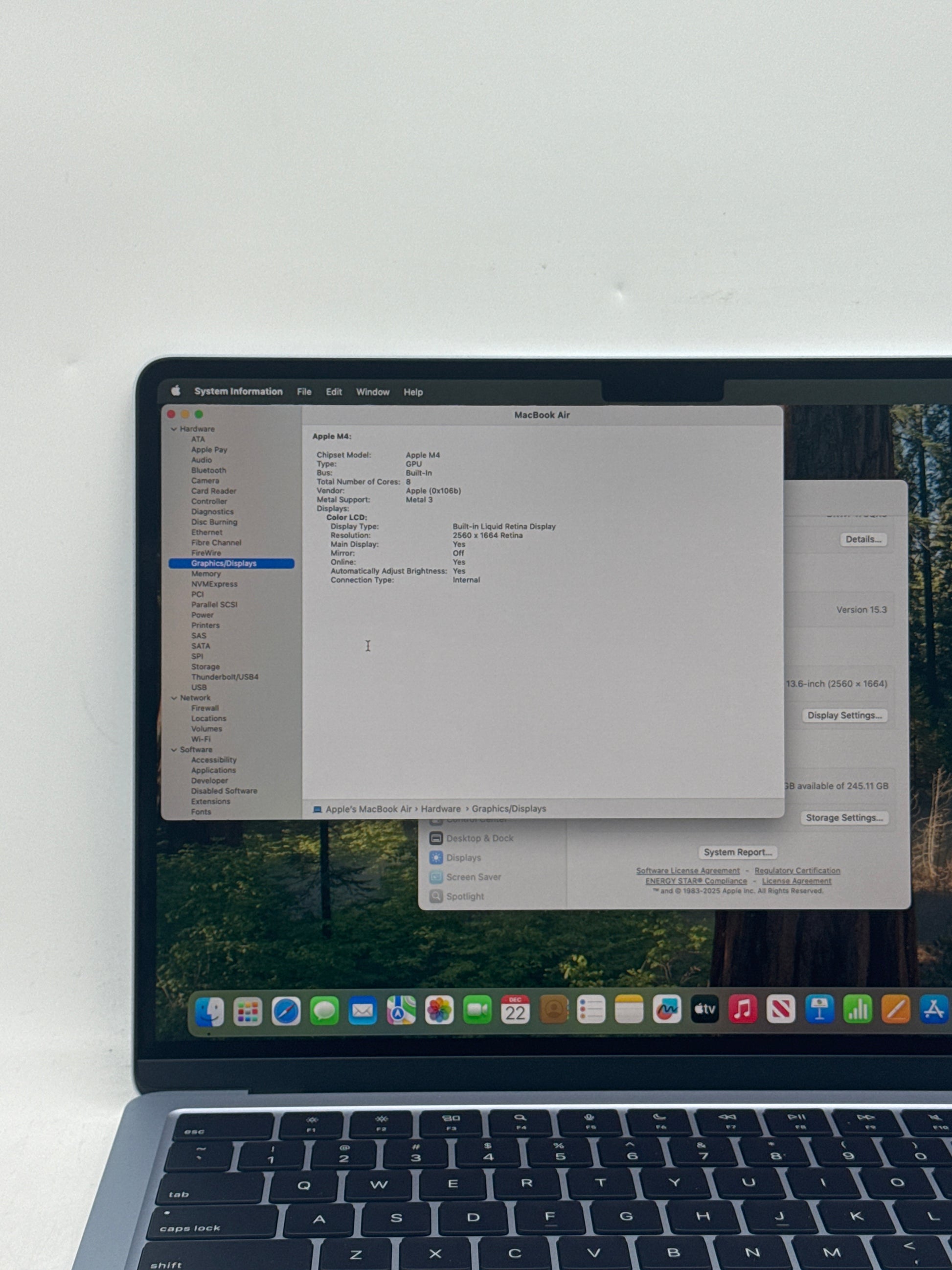Open the File menu

pyautogui.click(x=304, y=392)
